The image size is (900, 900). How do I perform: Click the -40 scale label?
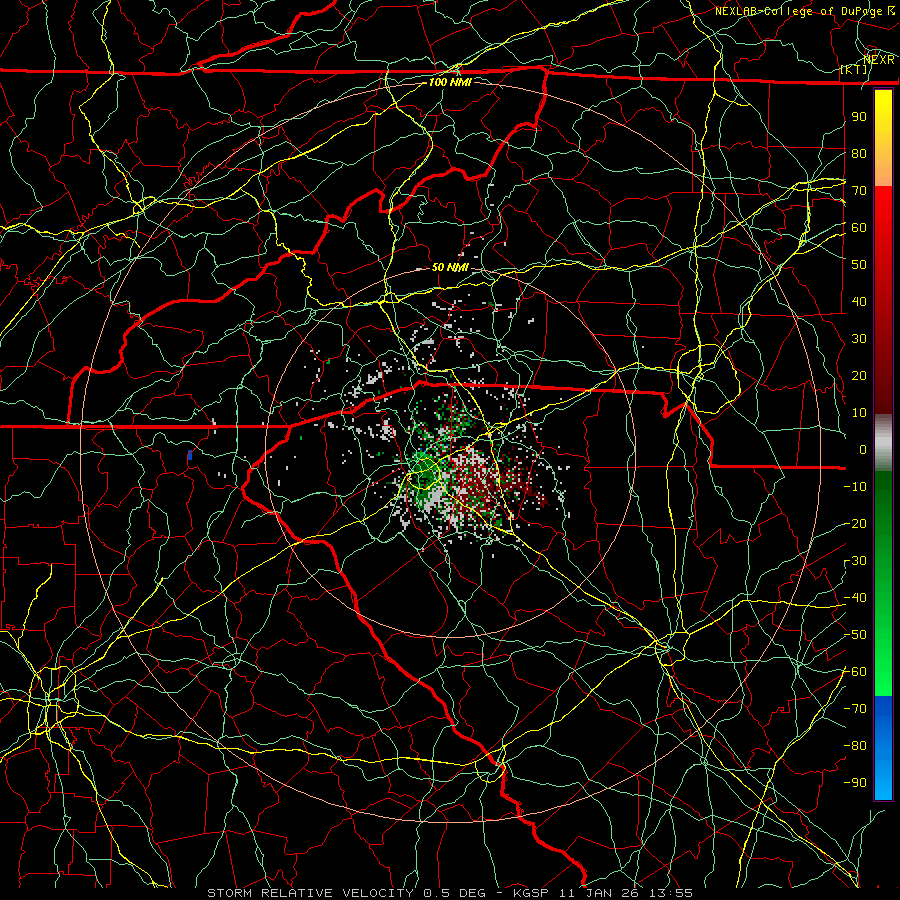(855, 598)
